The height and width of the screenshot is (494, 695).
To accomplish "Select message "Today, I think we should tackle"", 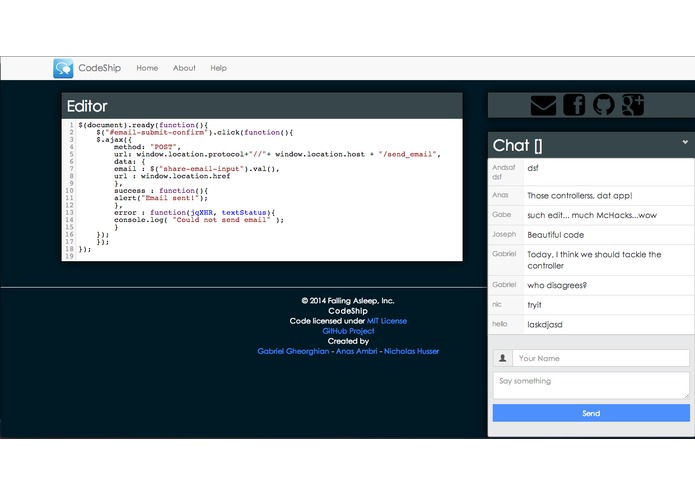I will (x=594, y=260).
